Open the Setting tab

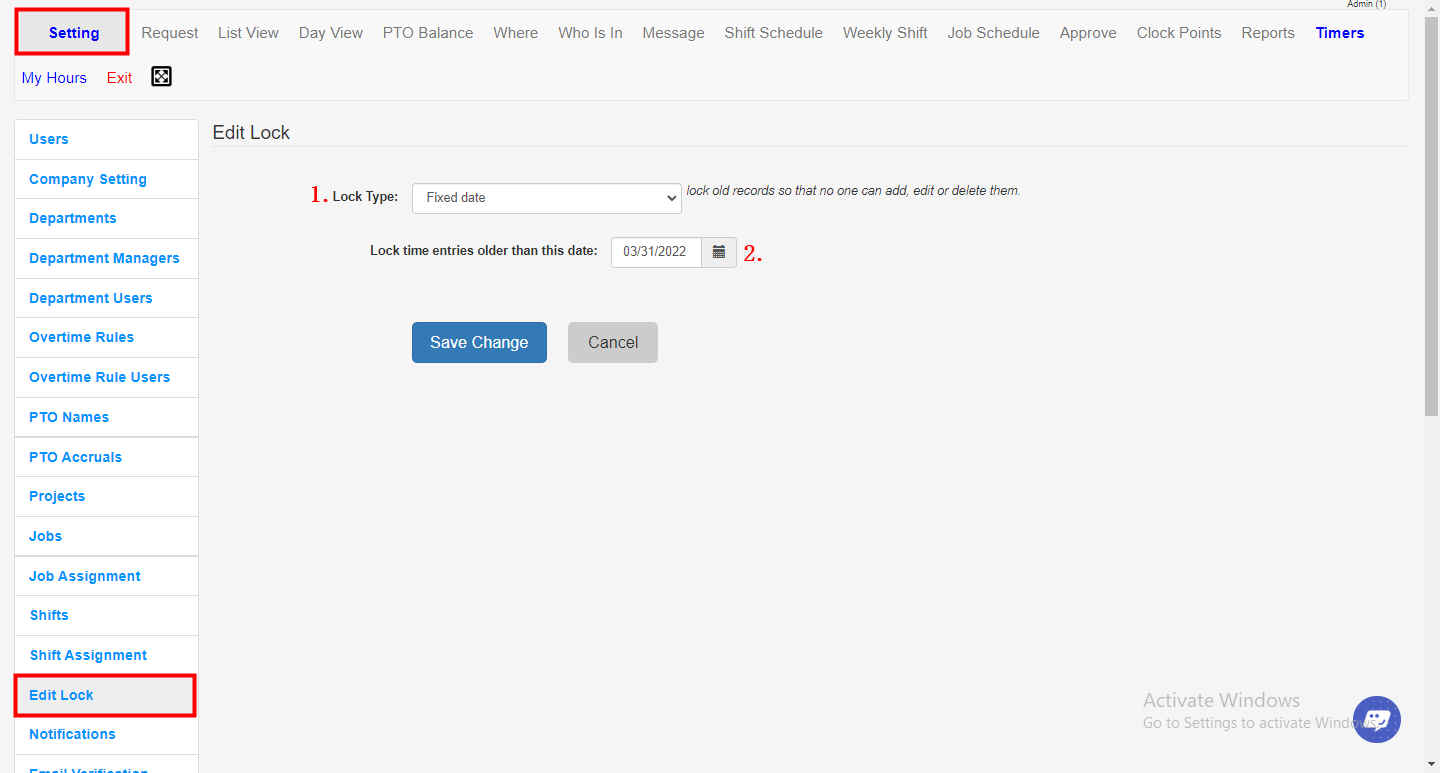(x=73, y=33)
